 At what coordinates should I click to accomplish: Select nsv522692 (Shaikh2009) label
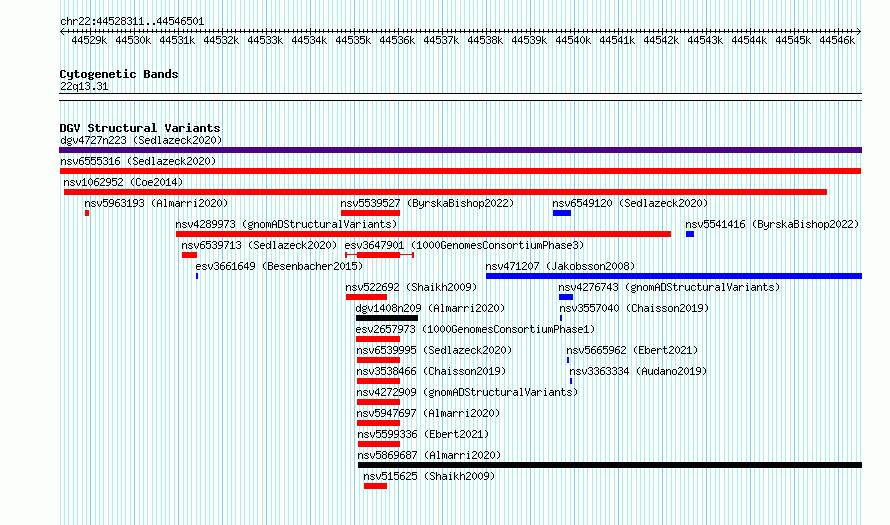(x=412, y=287)
